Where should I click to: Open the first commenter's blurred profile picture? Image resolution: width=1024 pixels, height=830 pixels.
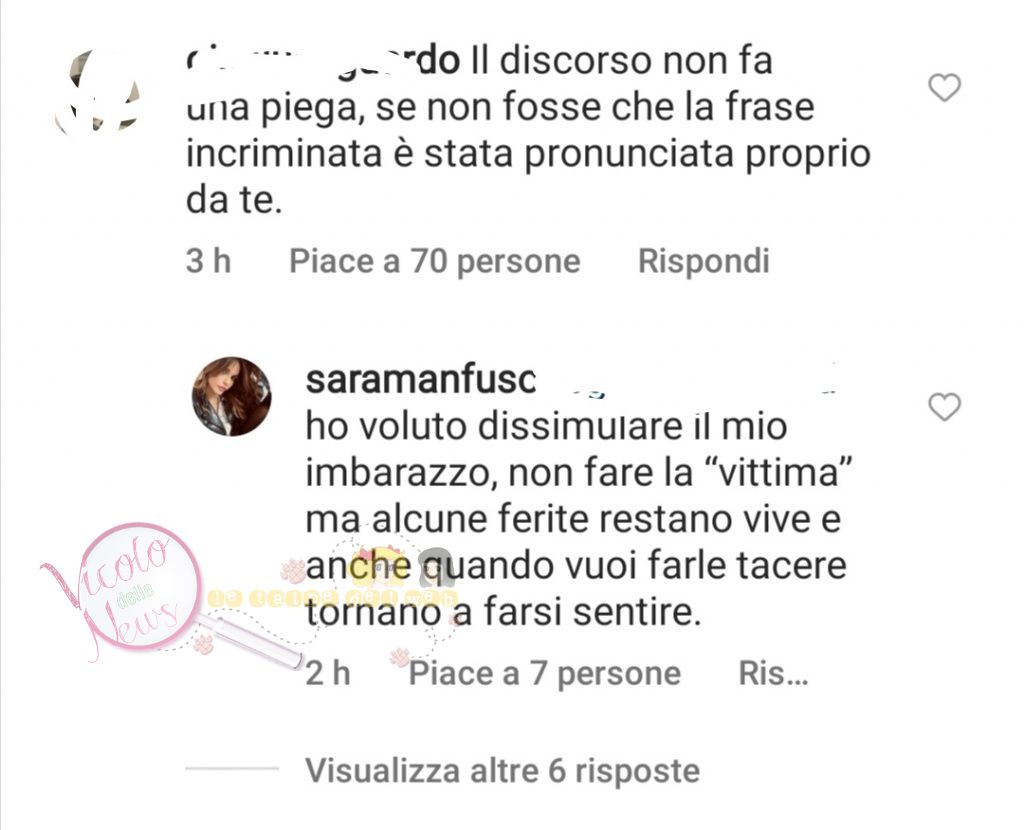tap(98, 89)
